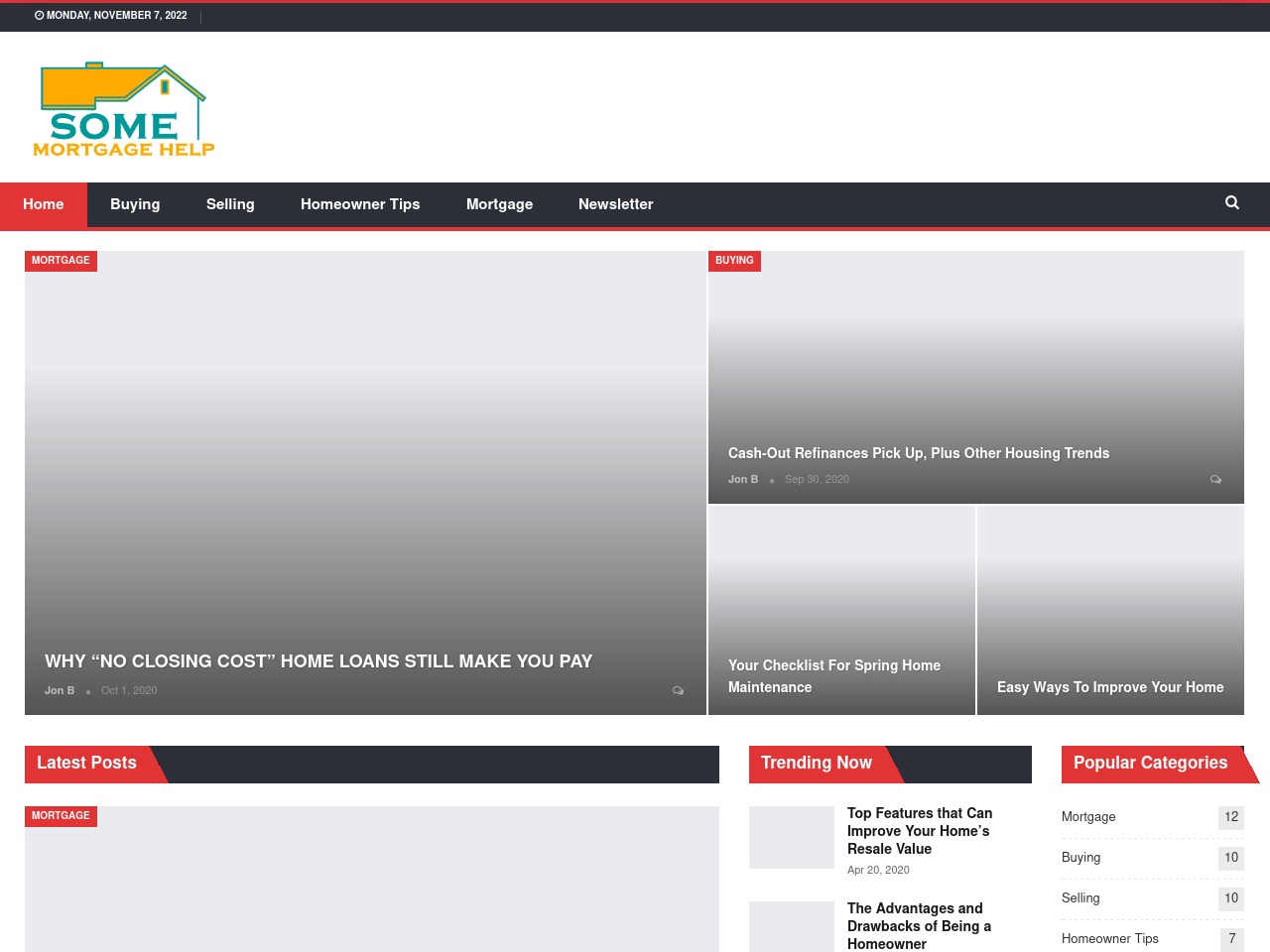1270x952 pixels.
Task: Click the Apr 20, 2020 date
Action: [878, 870]
